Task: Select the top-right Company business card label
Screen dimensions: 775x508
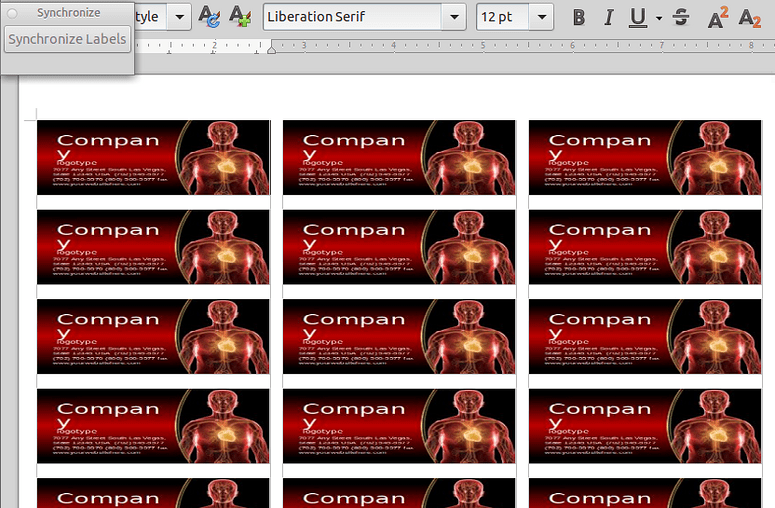Action: [x=645, y=157]
